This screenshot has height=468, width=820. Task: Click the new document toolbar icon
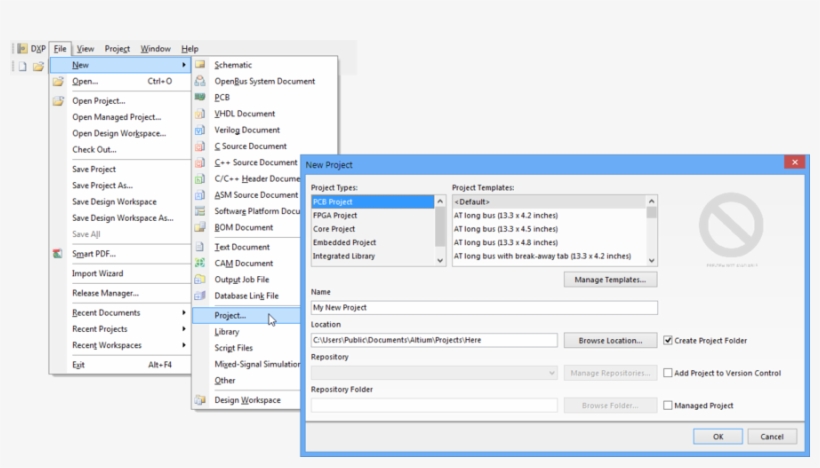point(22,66)
